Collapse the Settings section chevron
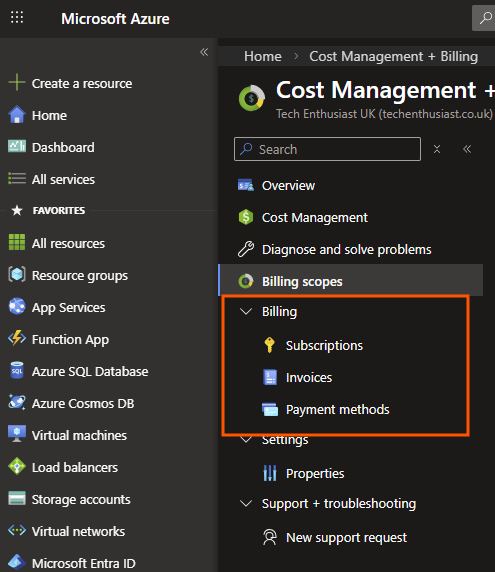This screenshot has width=495, height=572. click(246, 439)
